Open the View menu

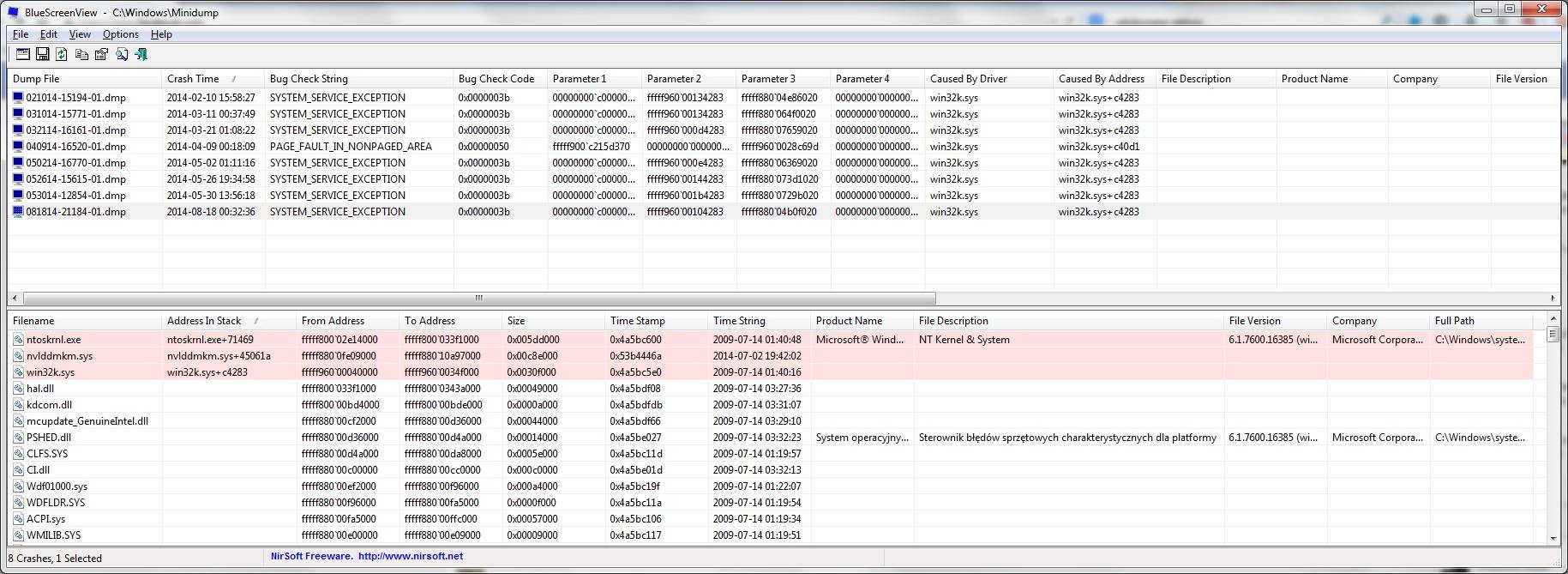click(x=80, y=34)
